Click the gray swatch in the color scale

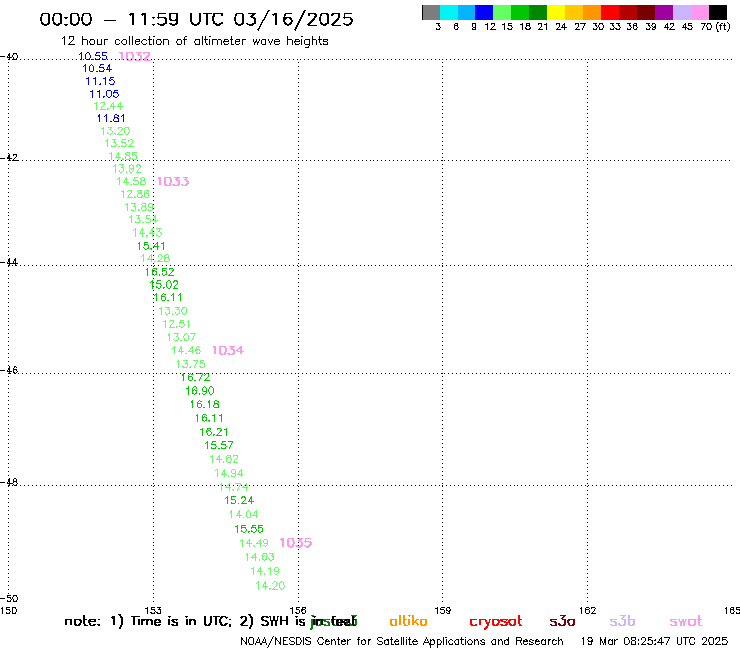click(x=431, y=12)
